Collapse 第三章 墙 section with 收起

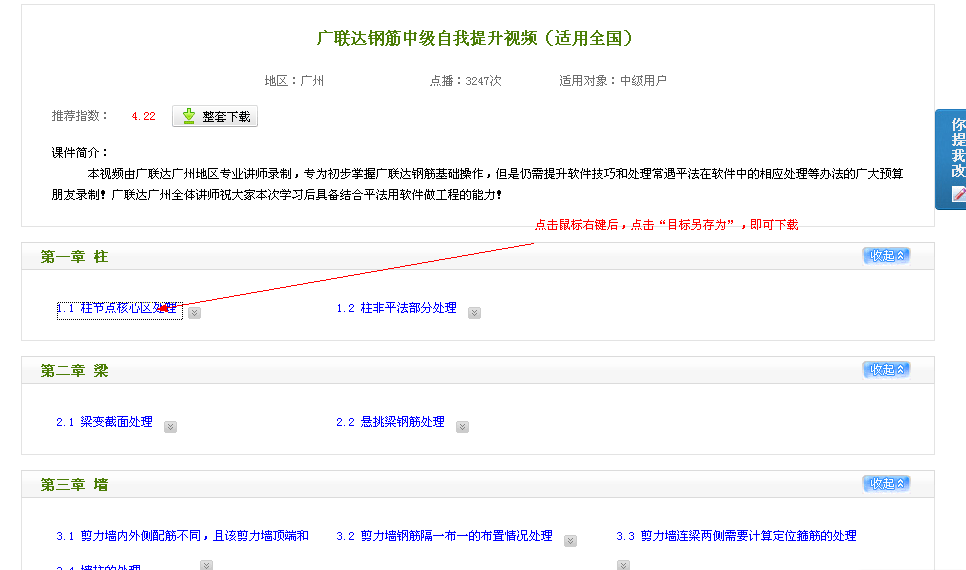click(x=887, y=484)
